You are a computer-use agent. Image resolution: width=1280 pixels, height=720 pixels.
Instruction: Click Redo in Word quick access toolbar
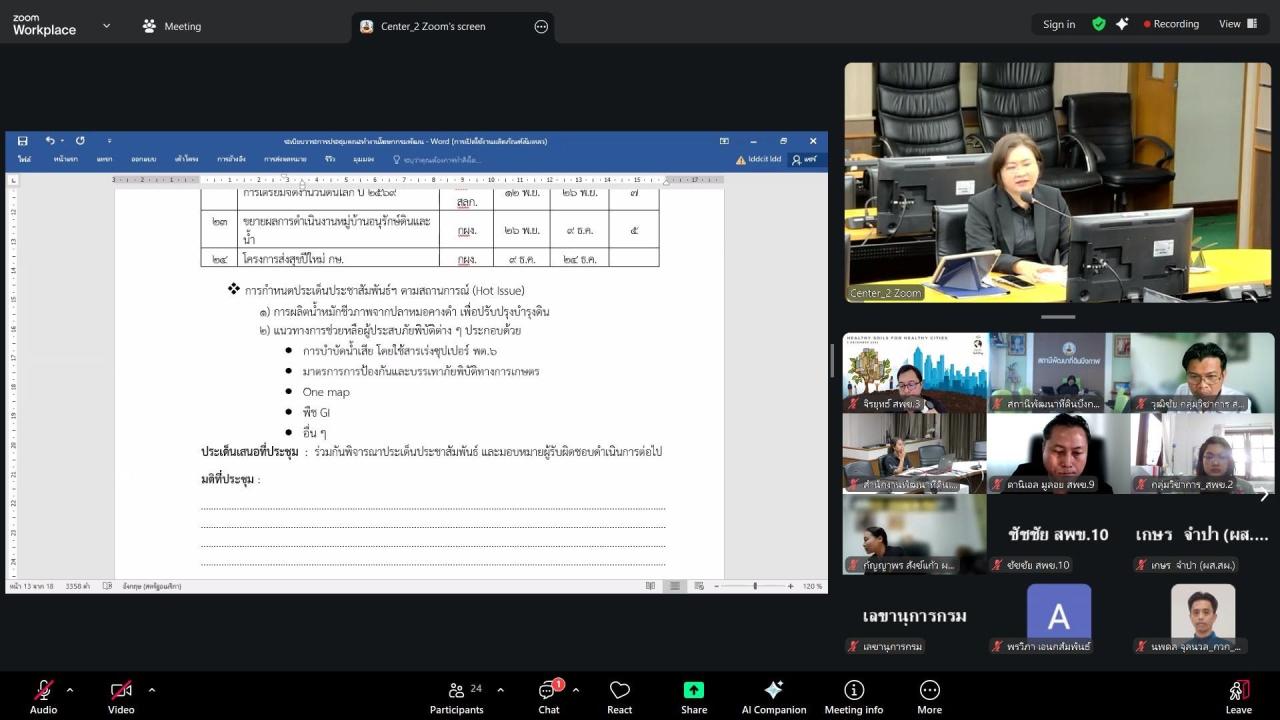pyautogui.click(x=80, y=141)
